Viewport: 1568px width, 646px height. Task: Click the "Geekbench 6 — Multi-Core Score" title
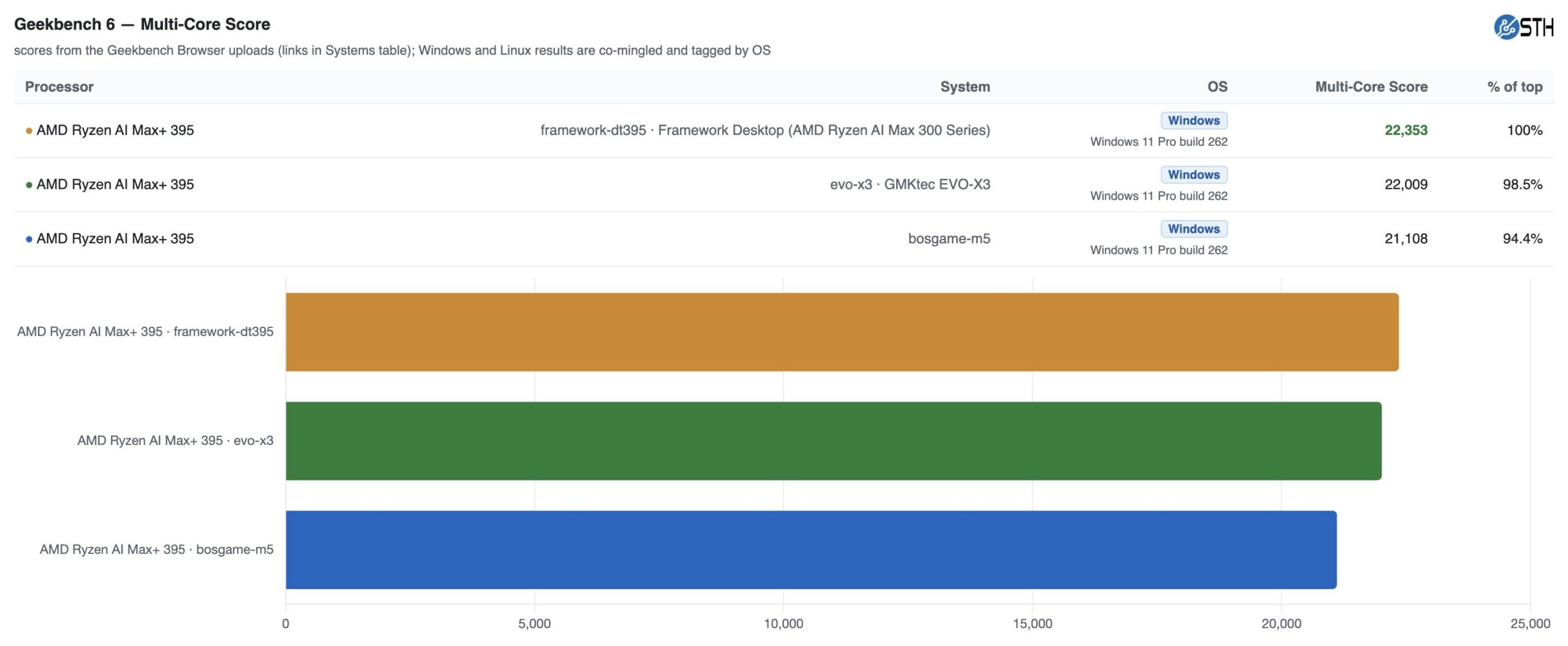coord(142,25)
